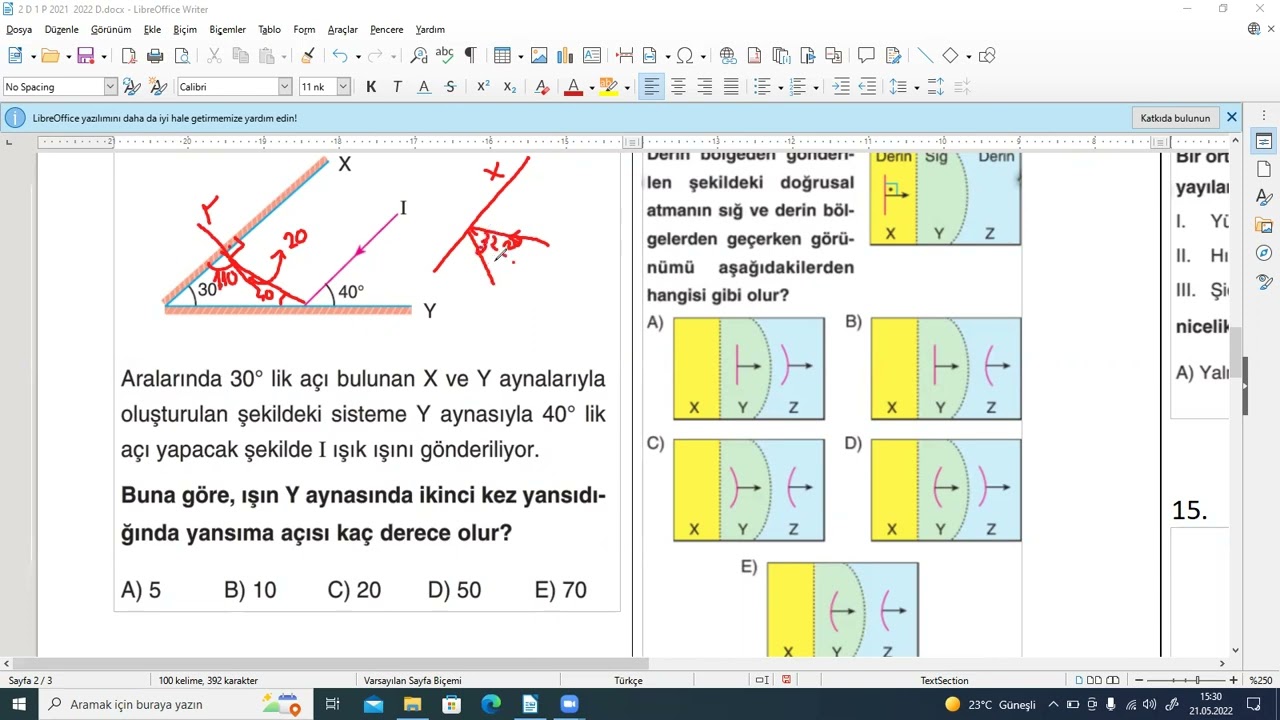
Task: Insert a basic shape (diamond)
Action: pyautogui.click(x=950, y=56)
